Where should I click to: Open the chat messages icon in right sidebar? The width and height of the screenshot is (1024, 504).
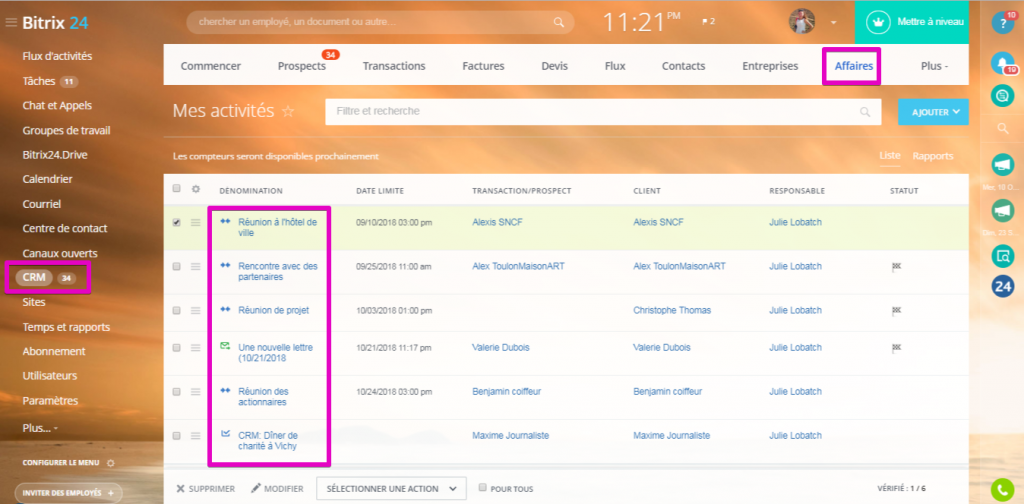[x=1002, y=96]
